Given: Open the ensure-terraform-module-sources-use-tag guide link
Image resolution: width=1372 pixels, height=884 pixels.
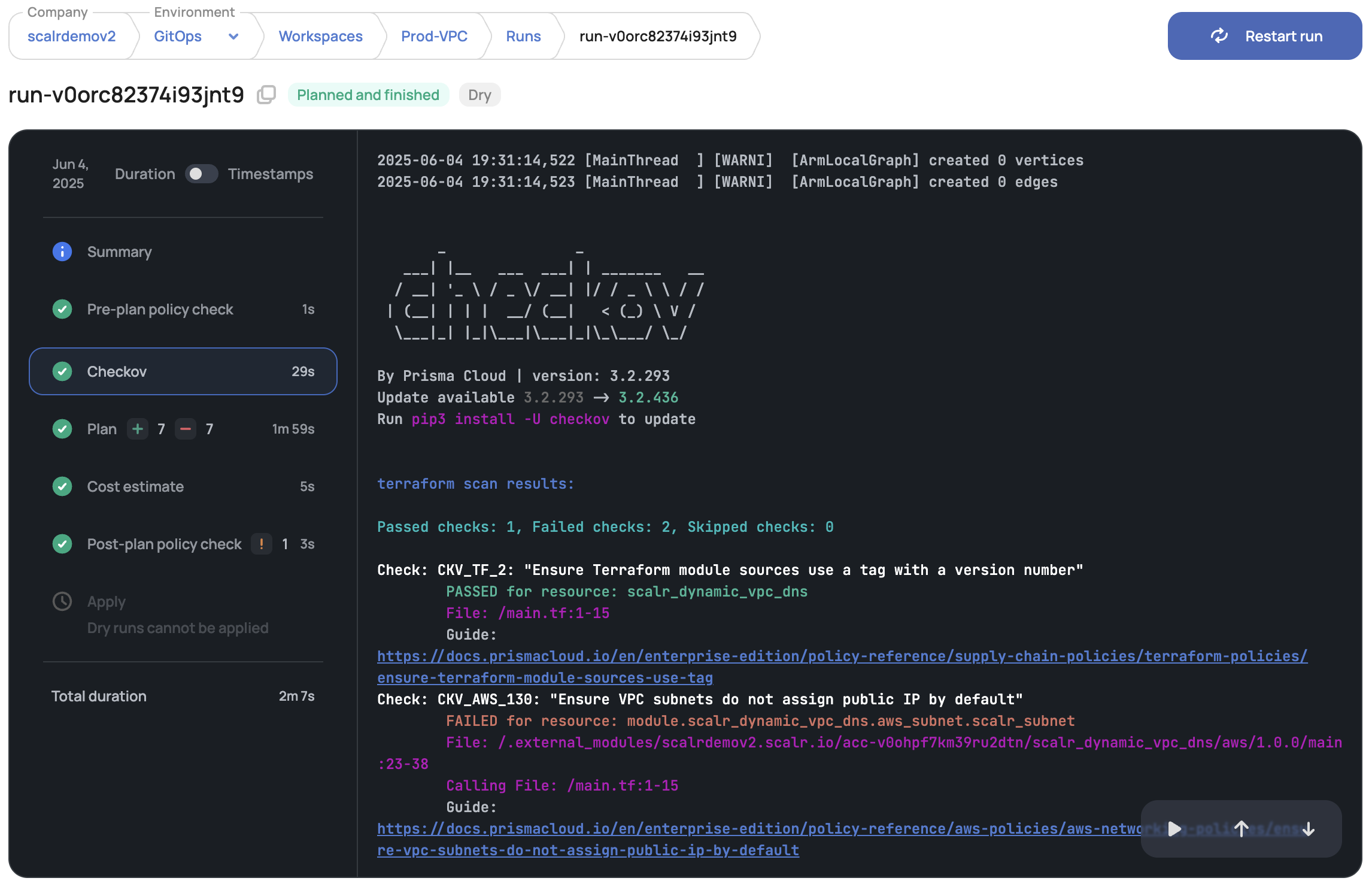Looking at the screenshot, I should [842, 667].
